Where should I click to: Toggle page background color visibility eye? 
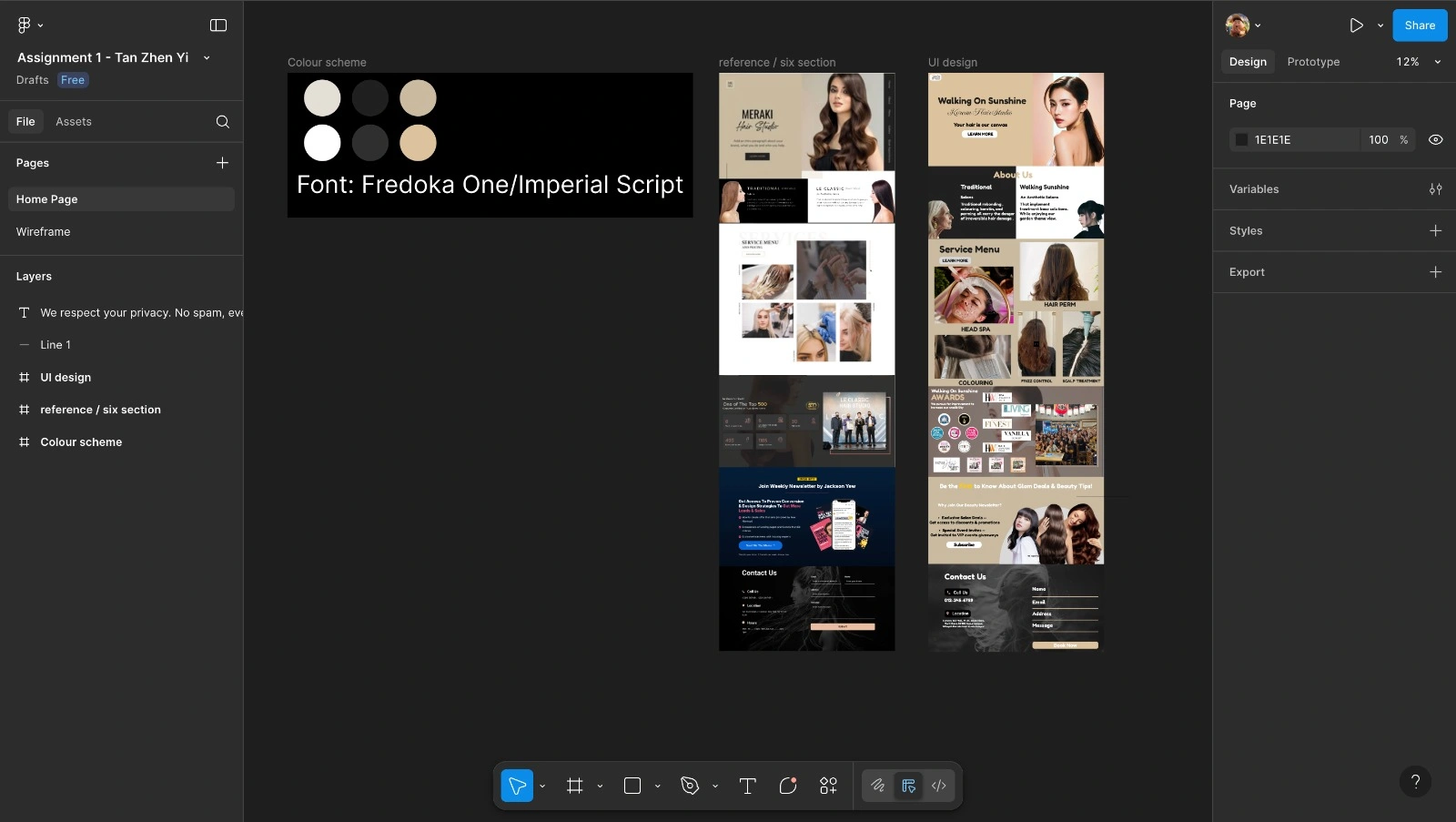tap(1435, 140)
